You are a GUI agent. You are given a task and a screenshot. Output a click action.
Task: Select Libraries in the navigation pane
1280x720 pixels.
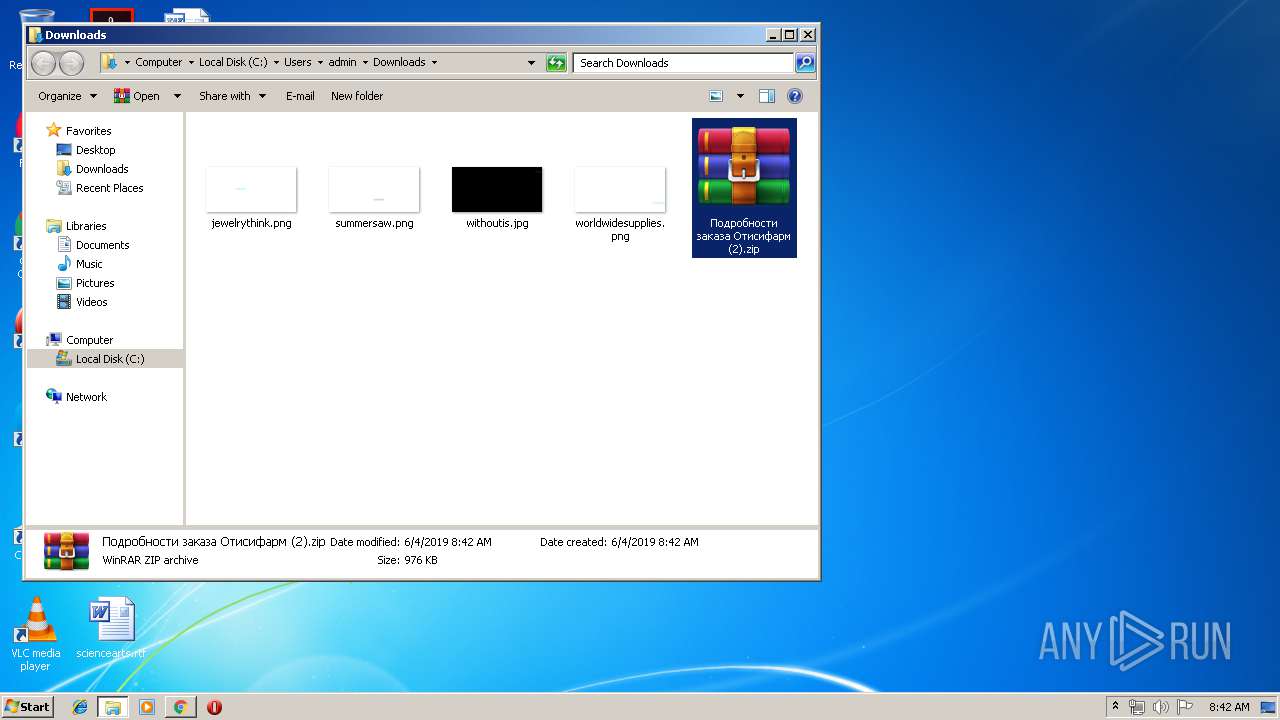86,226
